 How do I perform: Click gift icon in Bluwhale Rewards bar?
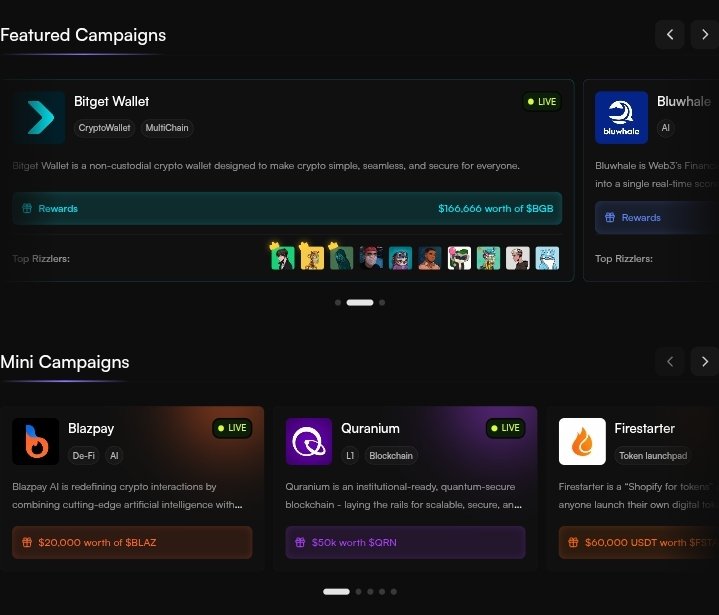(610, 217)
